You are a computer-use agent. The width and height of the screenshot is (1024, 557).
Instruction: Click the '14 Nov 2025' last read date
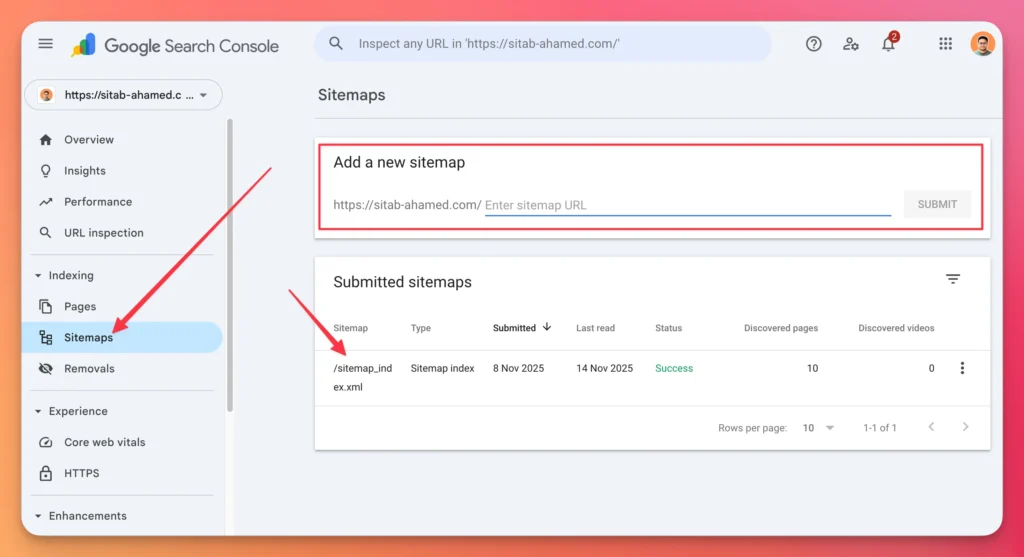[604, 368]
